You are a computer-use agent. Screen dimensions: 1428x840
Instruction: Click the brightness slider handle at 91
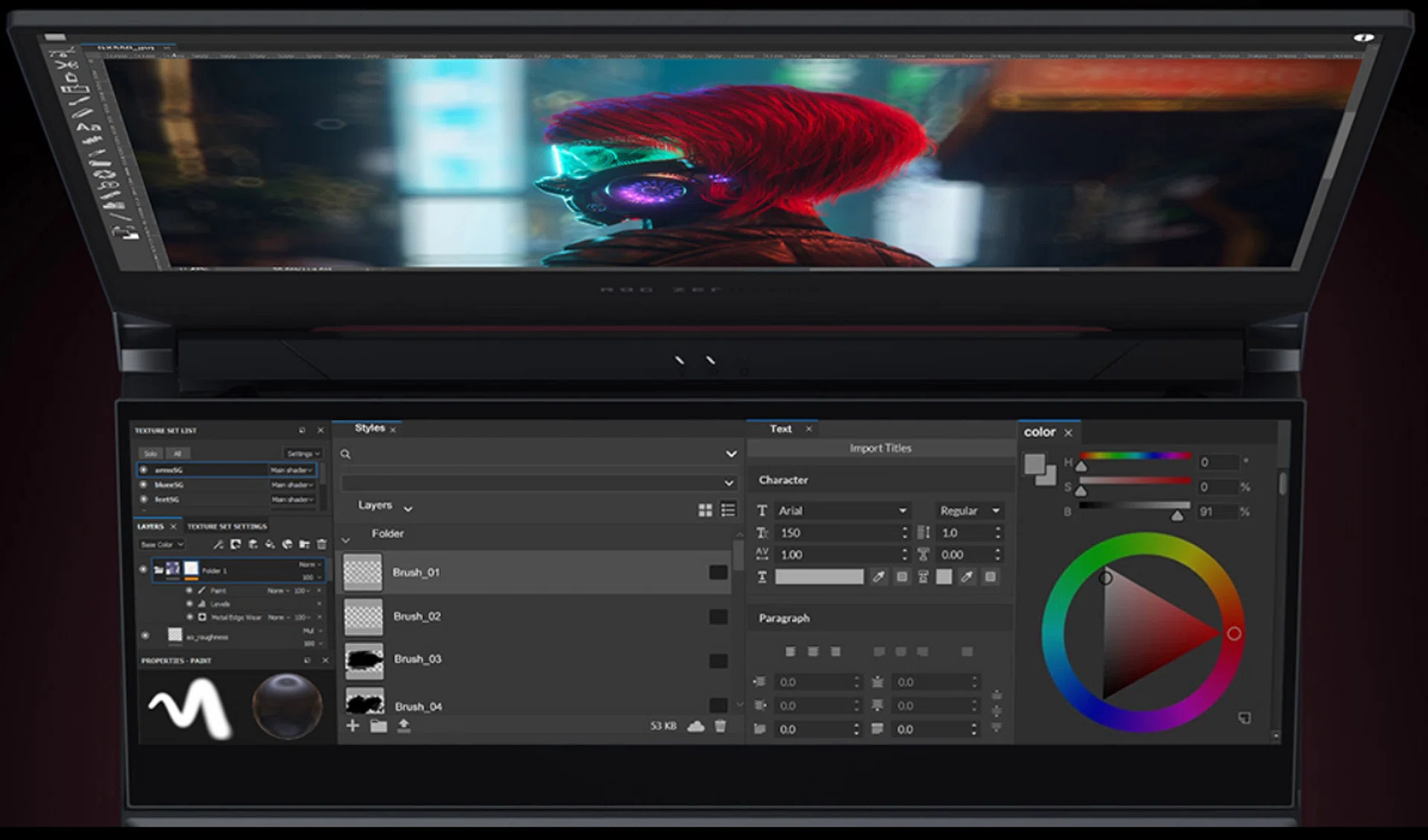[x=1177, y=515]
